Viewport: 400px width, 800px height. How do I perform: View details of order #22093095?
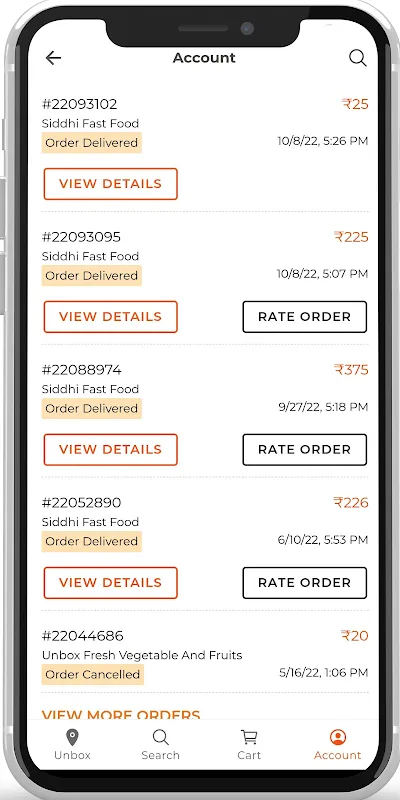pyautogui.click(x=111, y=317)
